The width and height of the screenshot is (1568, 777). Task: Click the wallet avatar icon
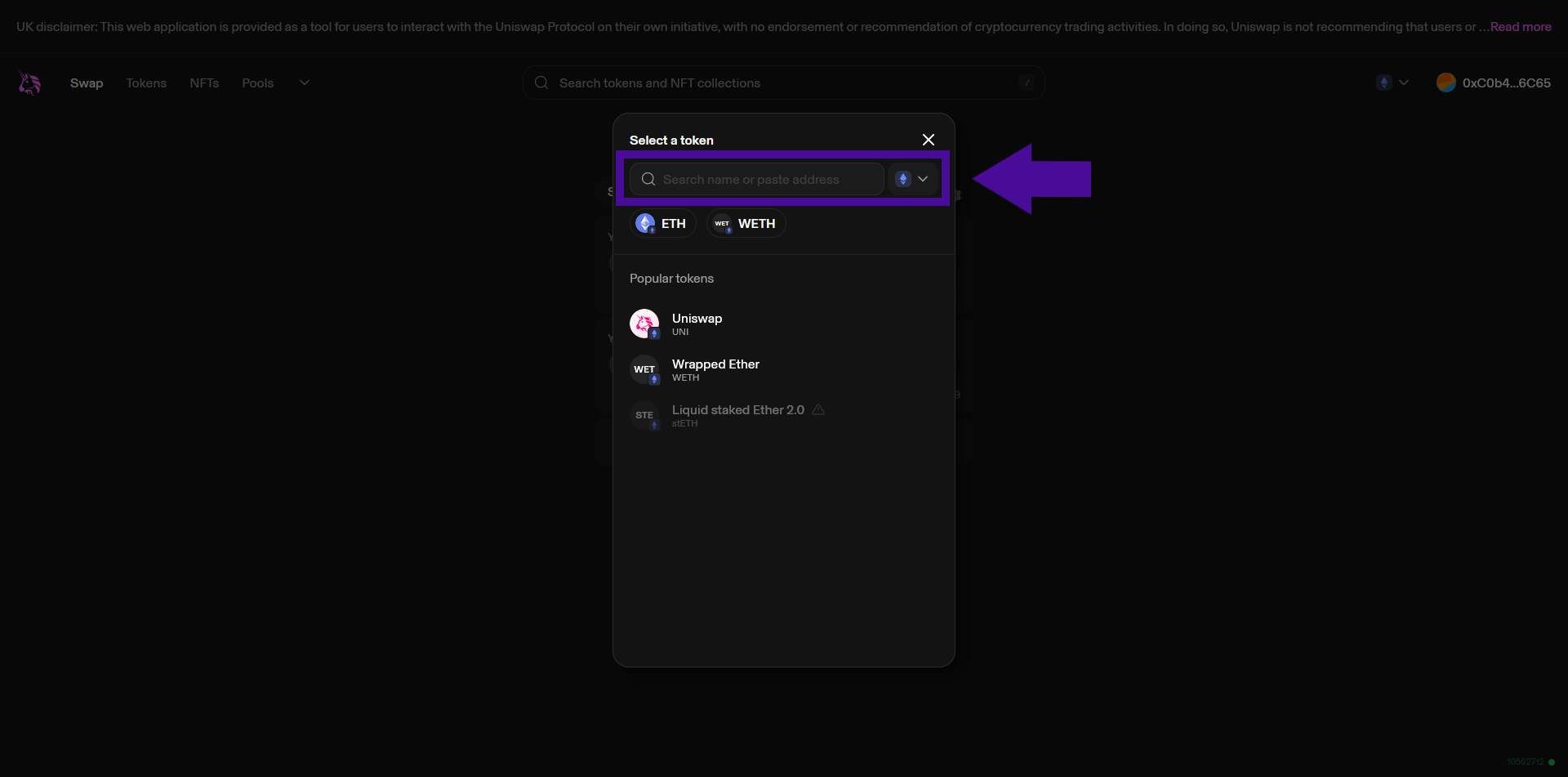[x=1445, y=83]
